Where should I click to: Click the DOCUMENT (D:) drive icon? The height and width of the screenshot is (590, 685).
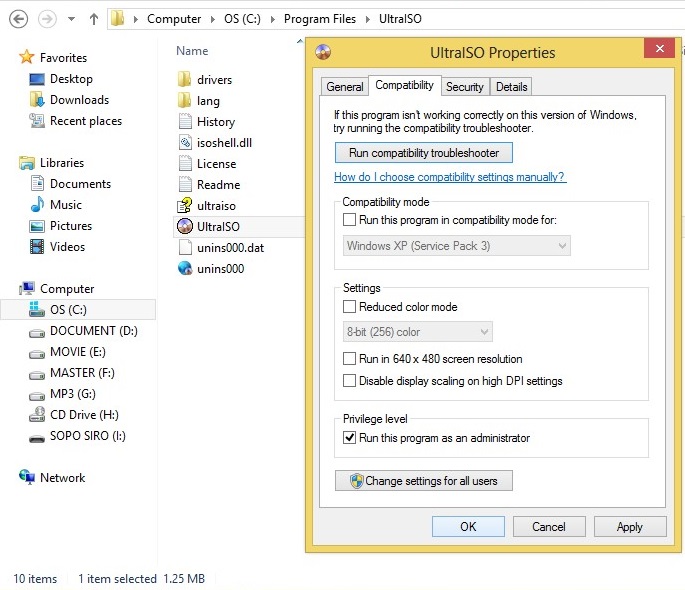point(37,333)
